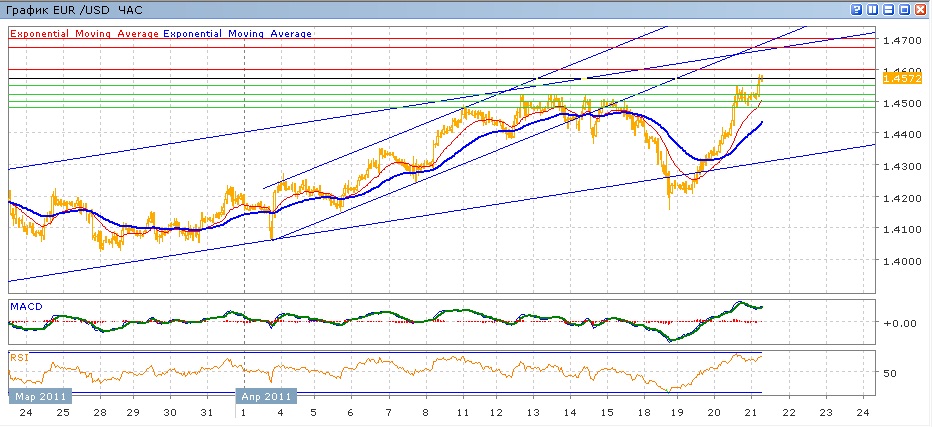The height and width of the screenshot is (427, 932).
Task: Select the blue Exponential Moving Average label
Action: click(x=237, y=34)
